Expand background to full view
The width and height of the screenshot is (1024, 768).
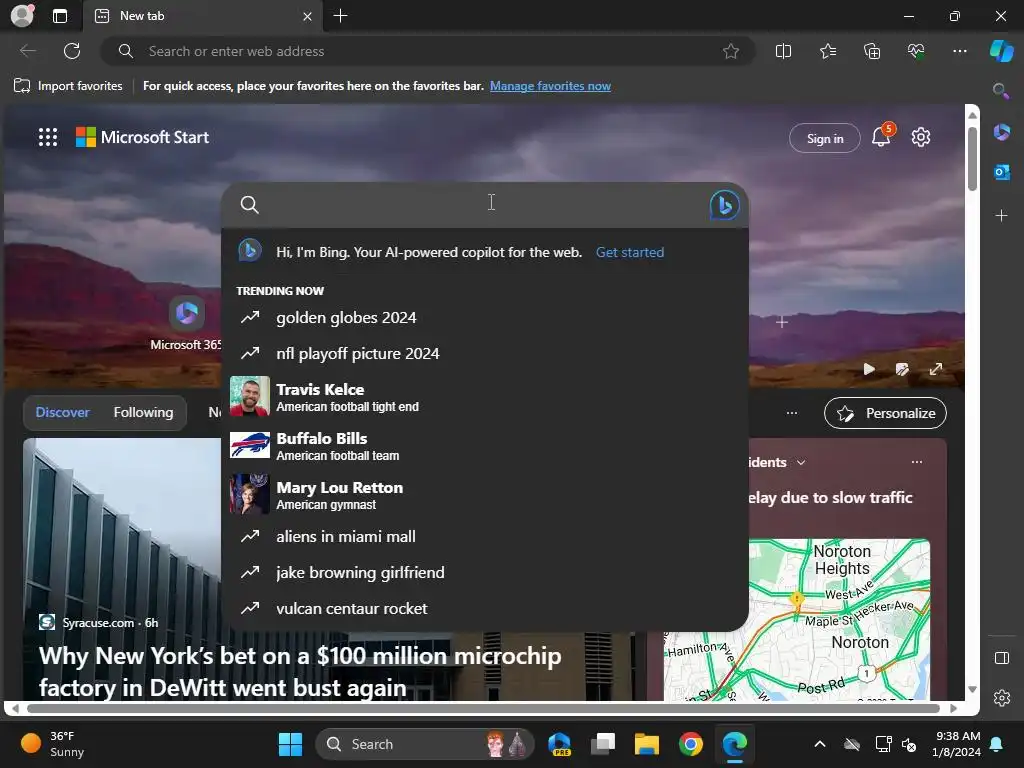click(x=936, y=369)
